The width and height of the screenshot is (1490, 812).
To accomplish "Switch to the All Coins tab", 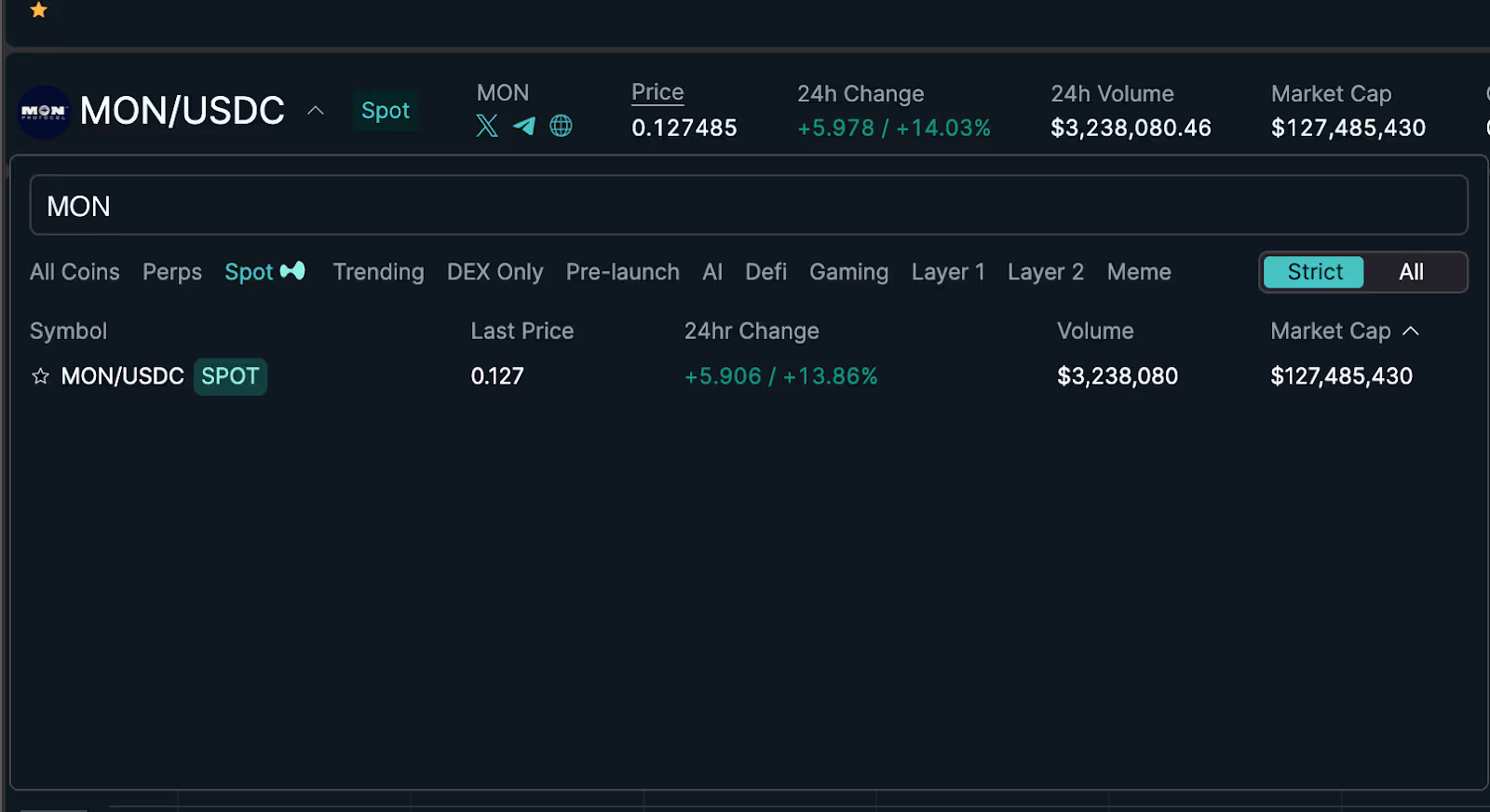I will 74,272.
